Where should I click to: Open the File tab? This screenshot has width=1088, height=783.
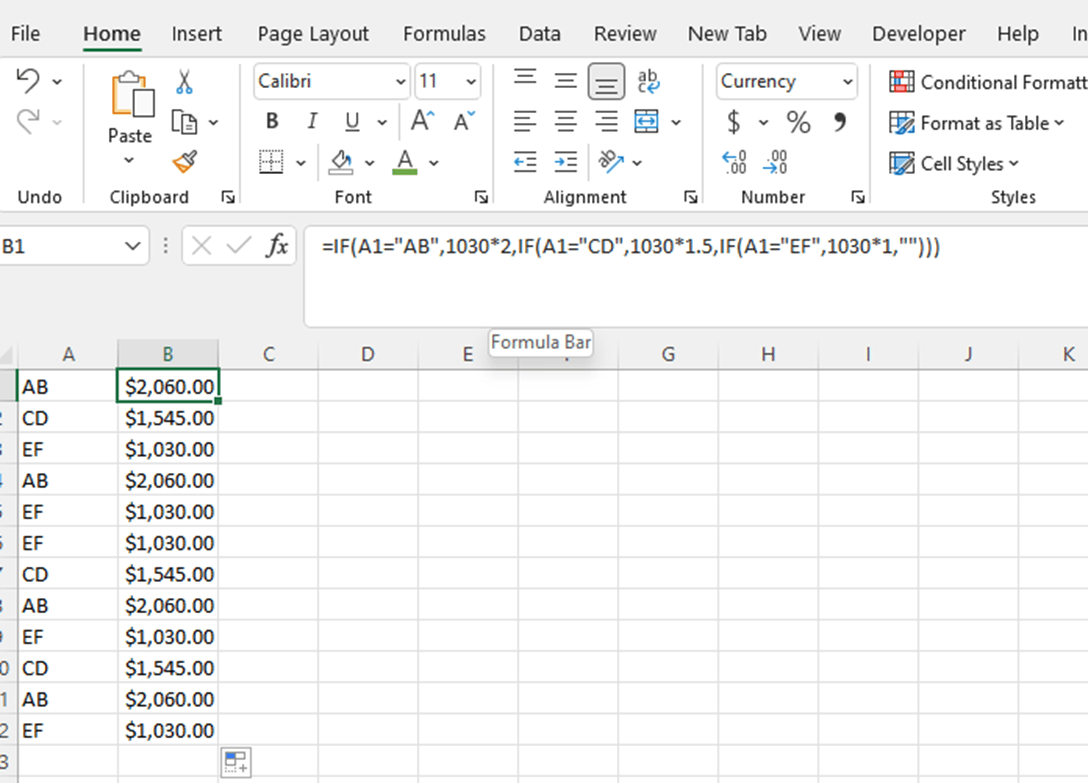(26, 33)
